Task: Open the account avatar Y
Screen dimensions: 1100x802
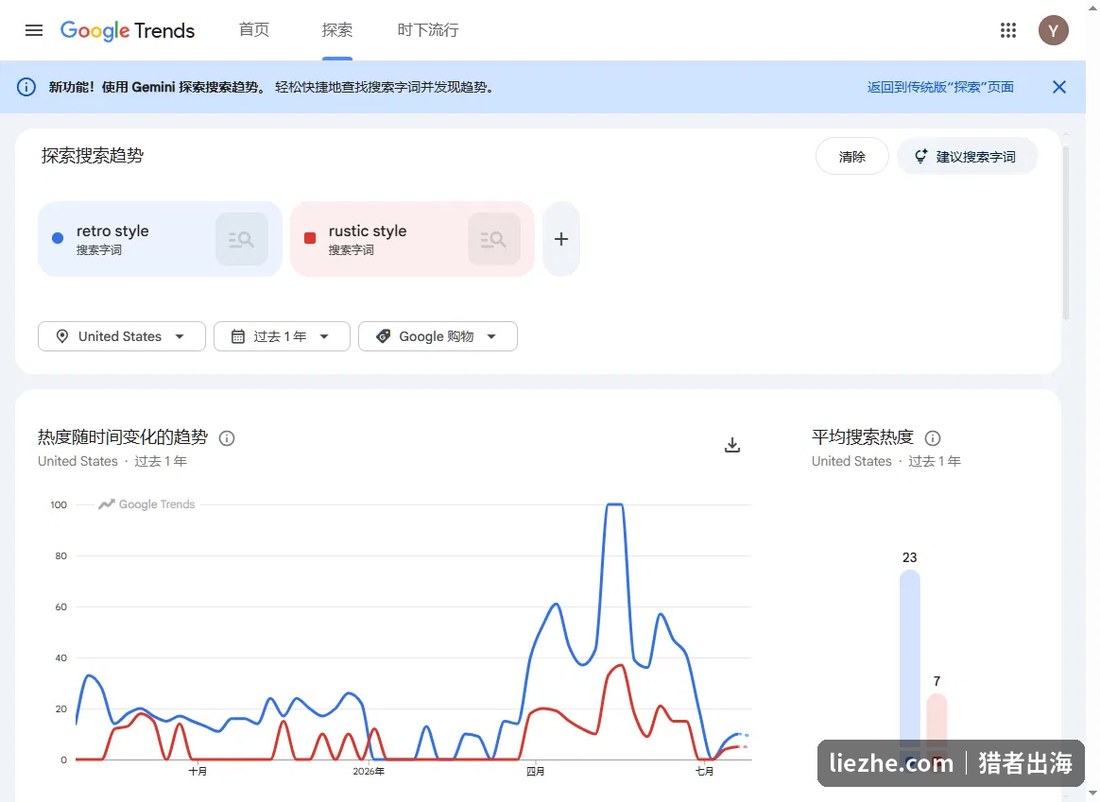Action: click(1053, 30)
